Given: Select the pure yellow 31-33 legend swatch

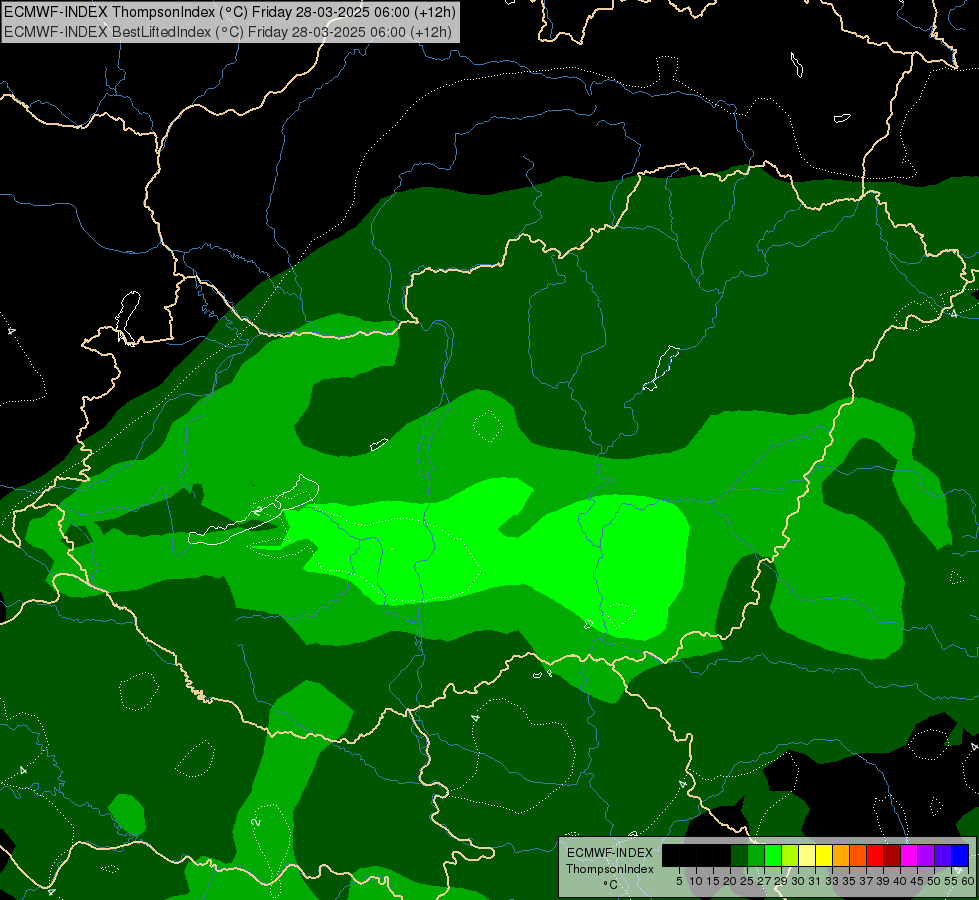Looking at the screenshot, I should point(824,855).
